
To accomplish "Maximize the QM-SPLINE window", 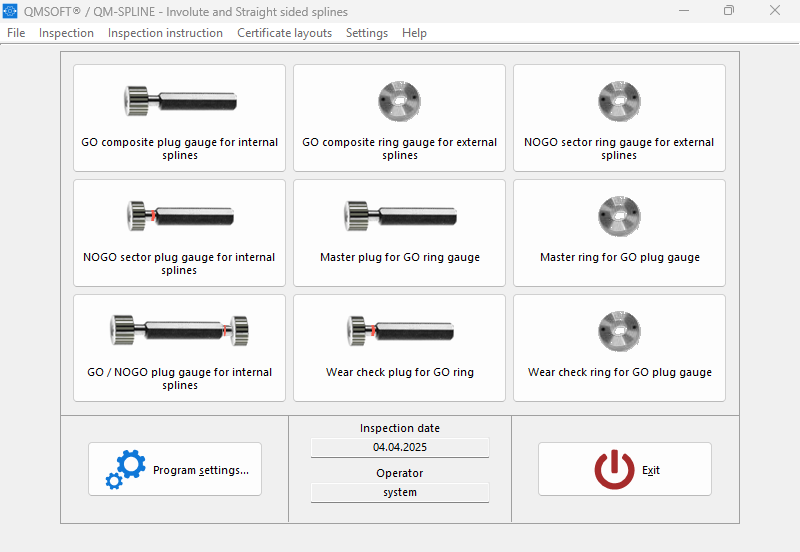I will 729,11.
